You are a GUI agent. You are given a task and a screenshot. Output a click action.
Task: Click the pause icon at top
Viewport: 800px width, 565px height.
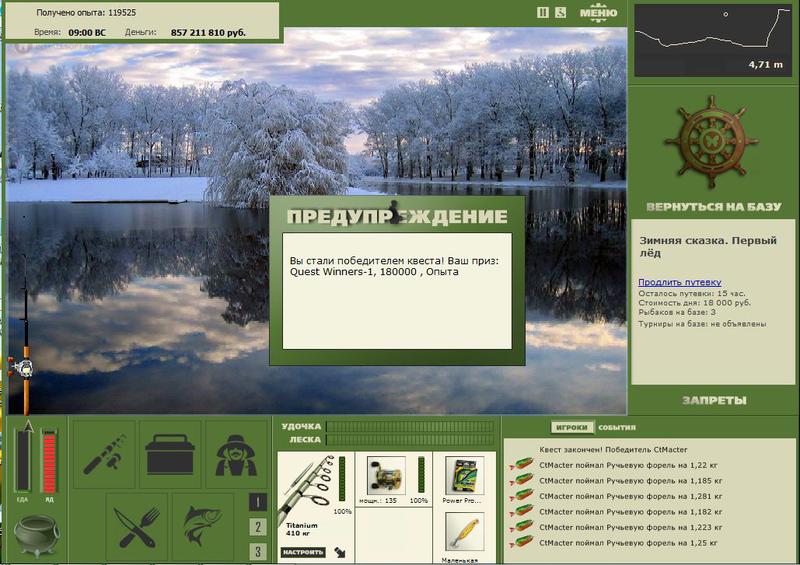coord(543,12)
